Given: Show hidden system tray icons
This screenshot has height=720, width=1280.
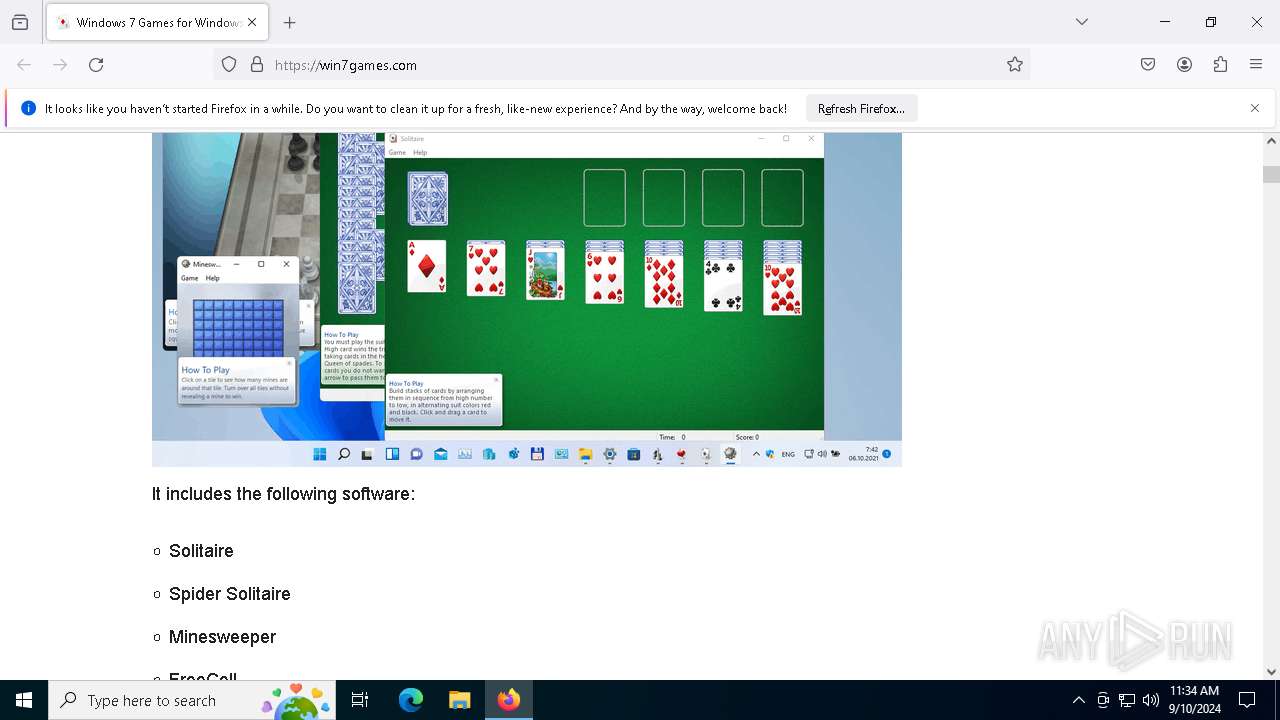Looking at the screenshot, I should (x=1078, y=700).
